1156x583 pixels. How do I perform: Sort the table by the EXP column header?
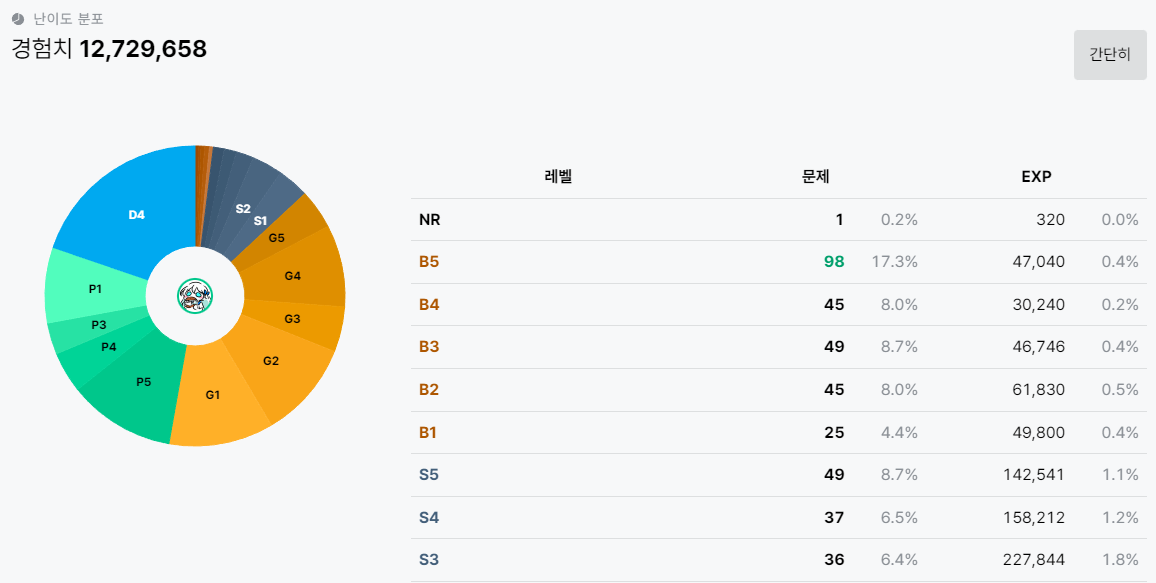point(1036,177)
